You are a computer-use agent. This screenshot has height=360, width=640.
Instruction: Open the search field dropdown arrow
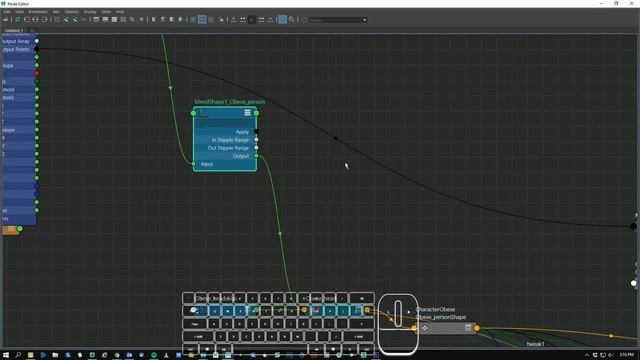(x=364, y=20)
